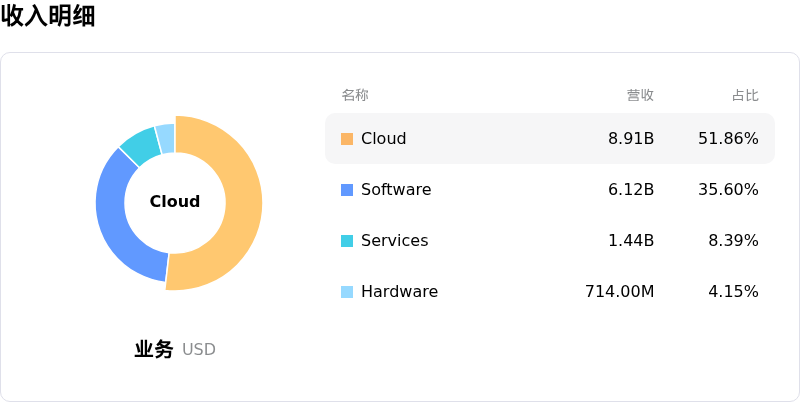The width and height of the screenshot is (800, 402).
Task: Click the 名称 column header
Action: 355,95
